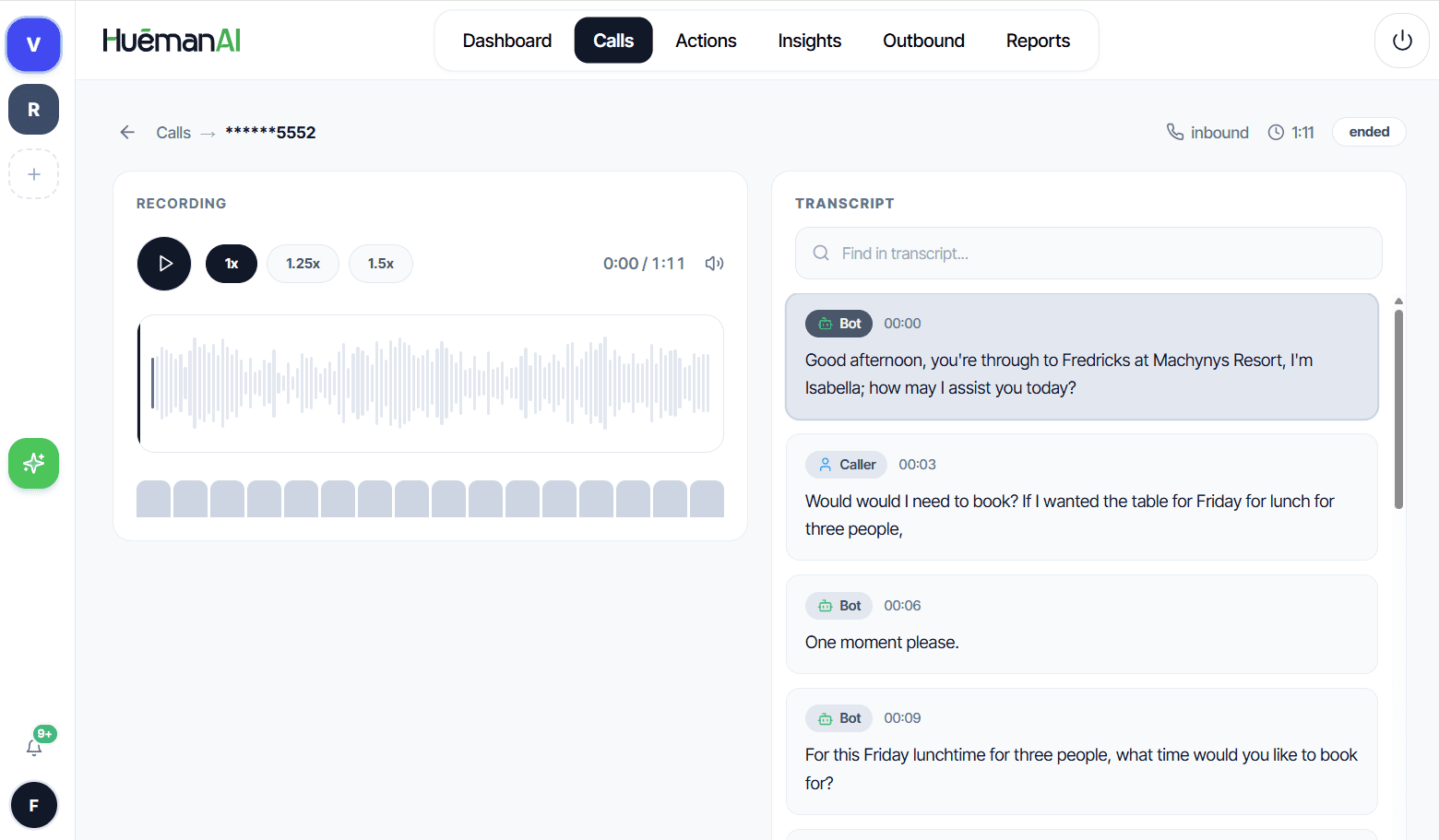Click the HuemanAI logo

click(x=172, y=41)
